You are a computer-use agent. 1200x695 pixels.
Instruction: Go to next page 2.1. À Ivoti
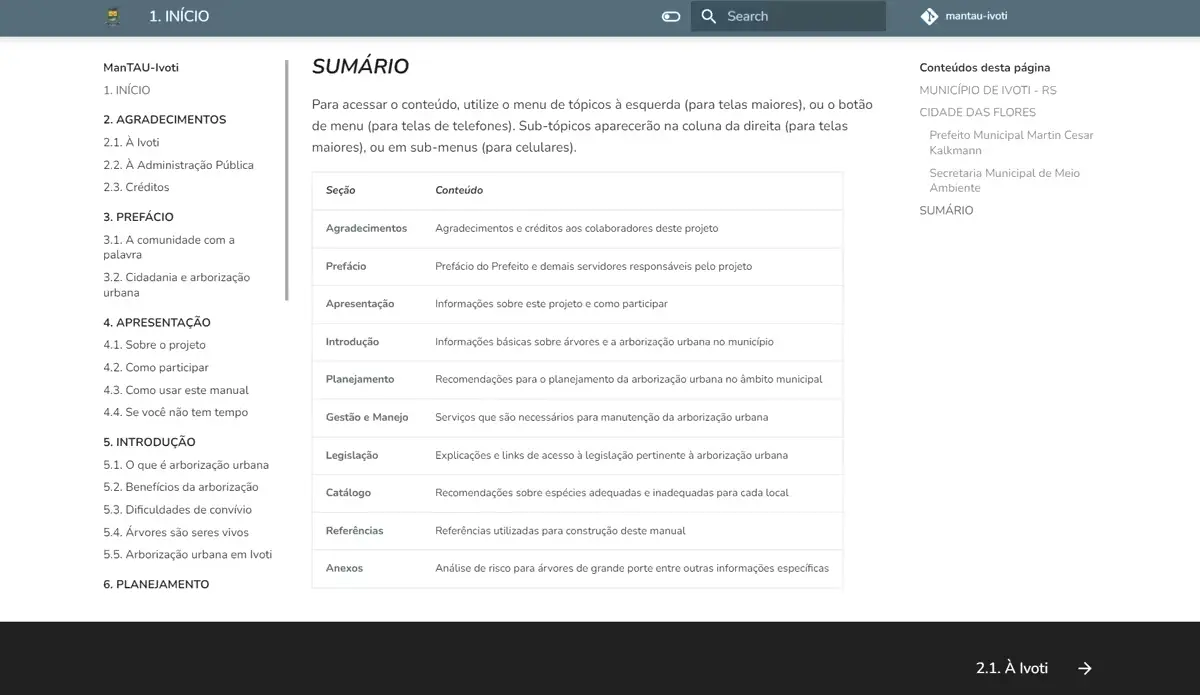point(1012,668)
